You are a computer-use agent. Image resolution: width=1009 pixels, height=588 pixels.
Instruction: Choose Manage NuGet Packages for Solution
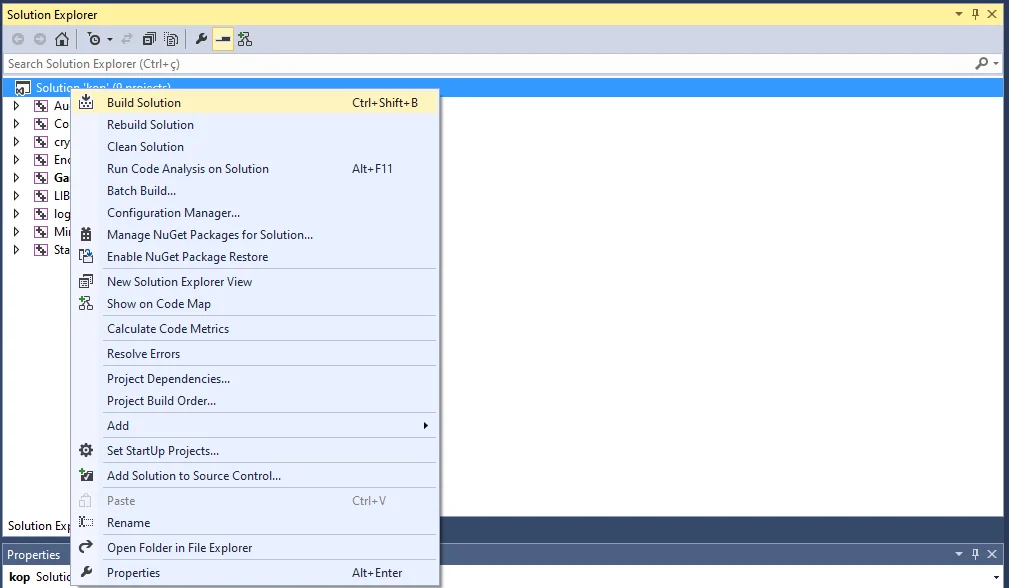pyautogui.click(x=209, y=235)
